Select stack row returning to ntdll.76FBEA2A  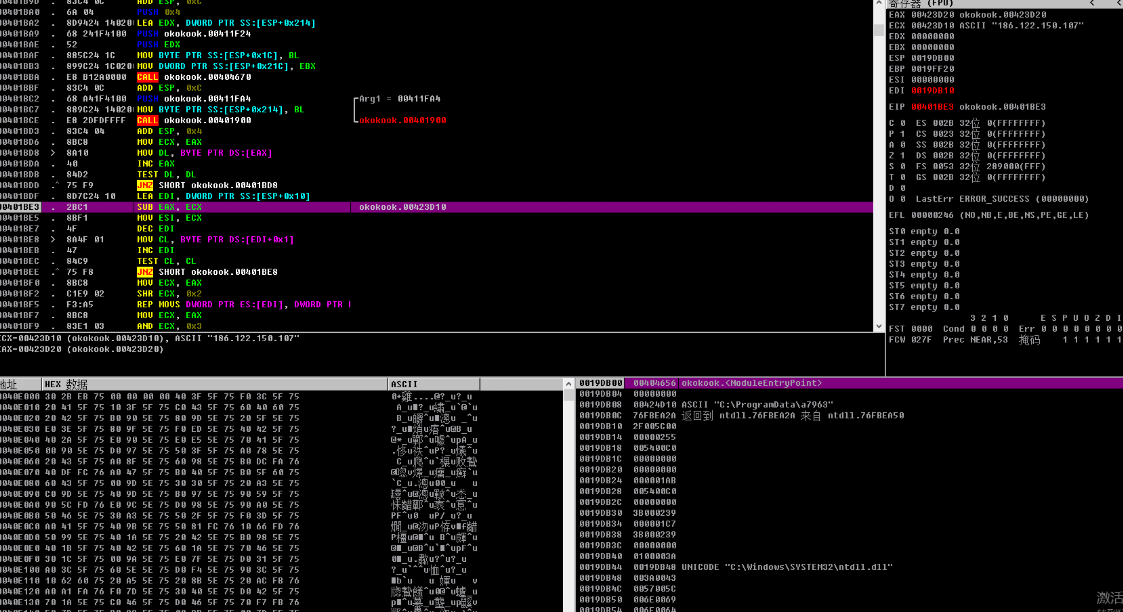849,415
